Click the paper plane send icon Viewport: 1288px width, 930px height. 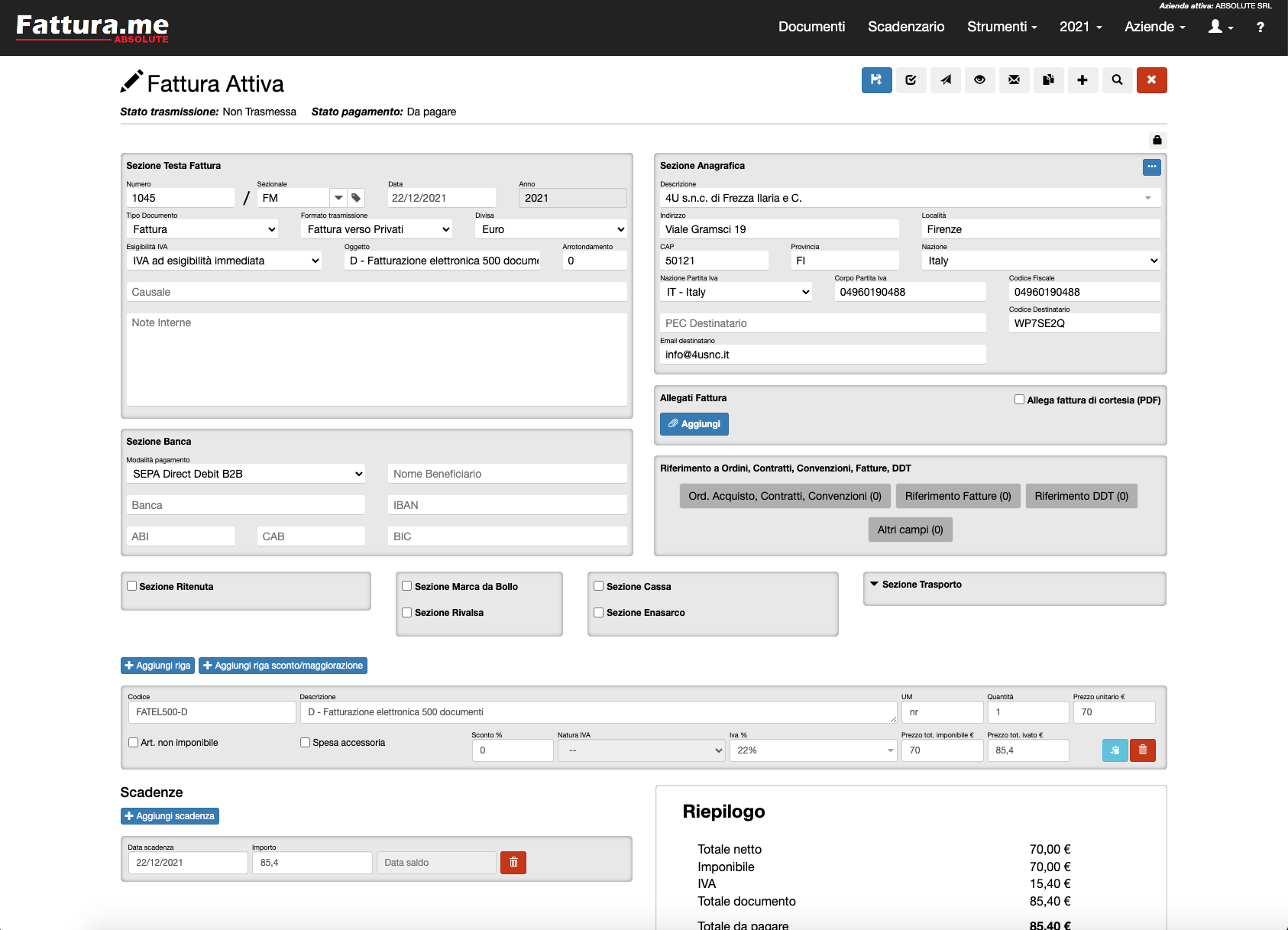click(x=946, y=80)
